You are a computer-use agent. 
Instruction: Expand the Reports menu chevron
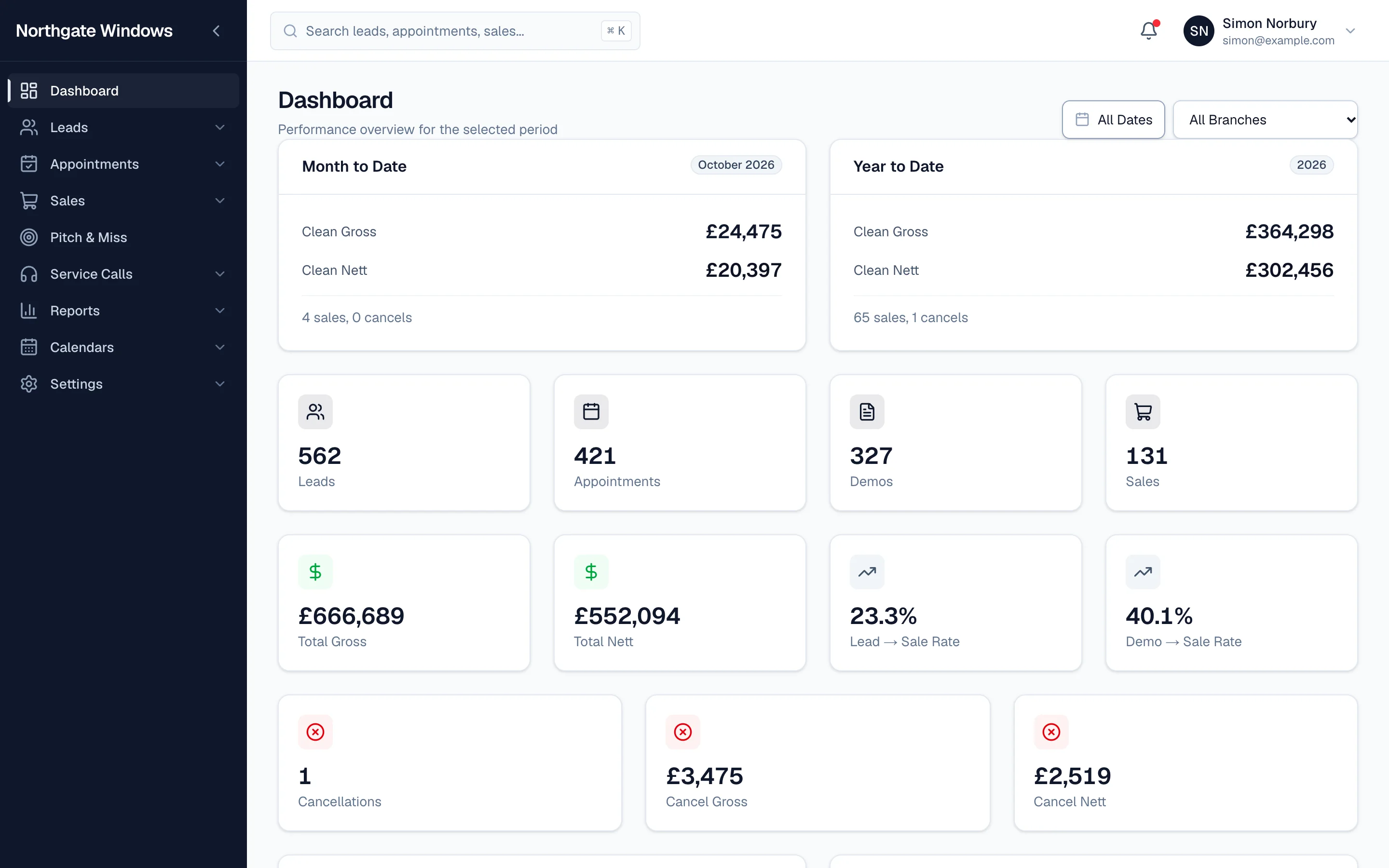pos(220,311)
